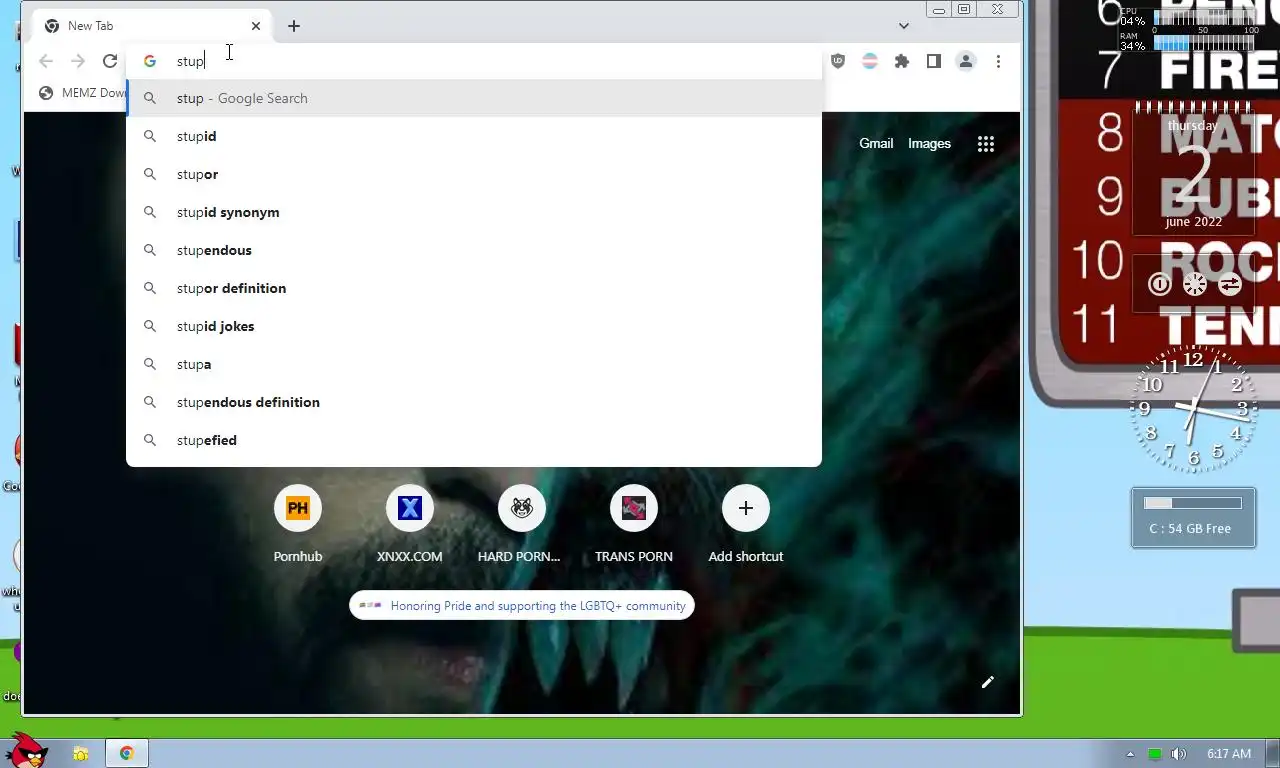Click the Angry Birds start button

(26, 750)
